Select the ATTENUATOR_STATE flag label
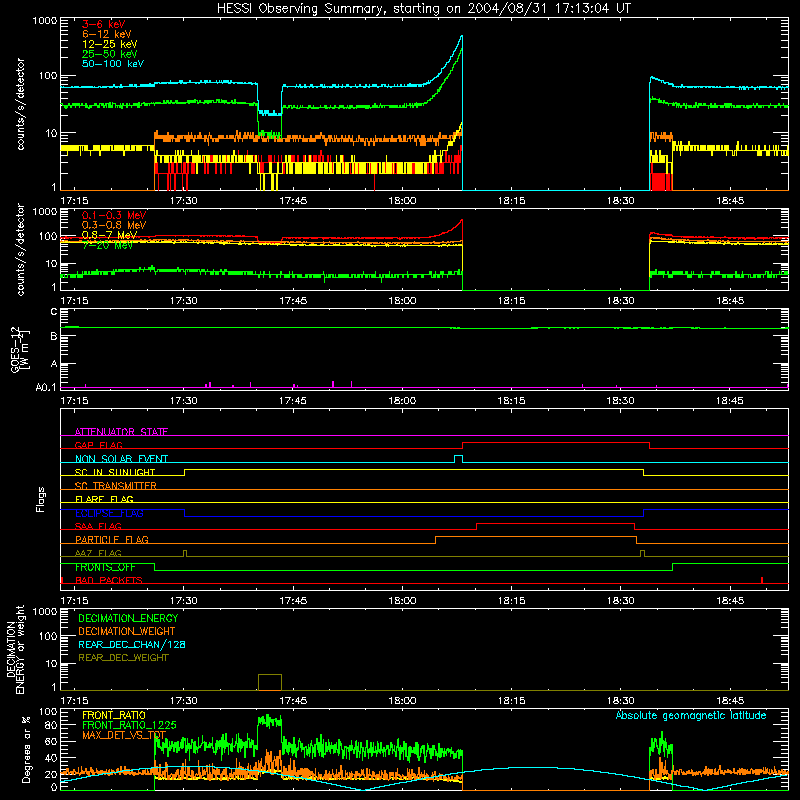800x800 pixels. [121, 432]
